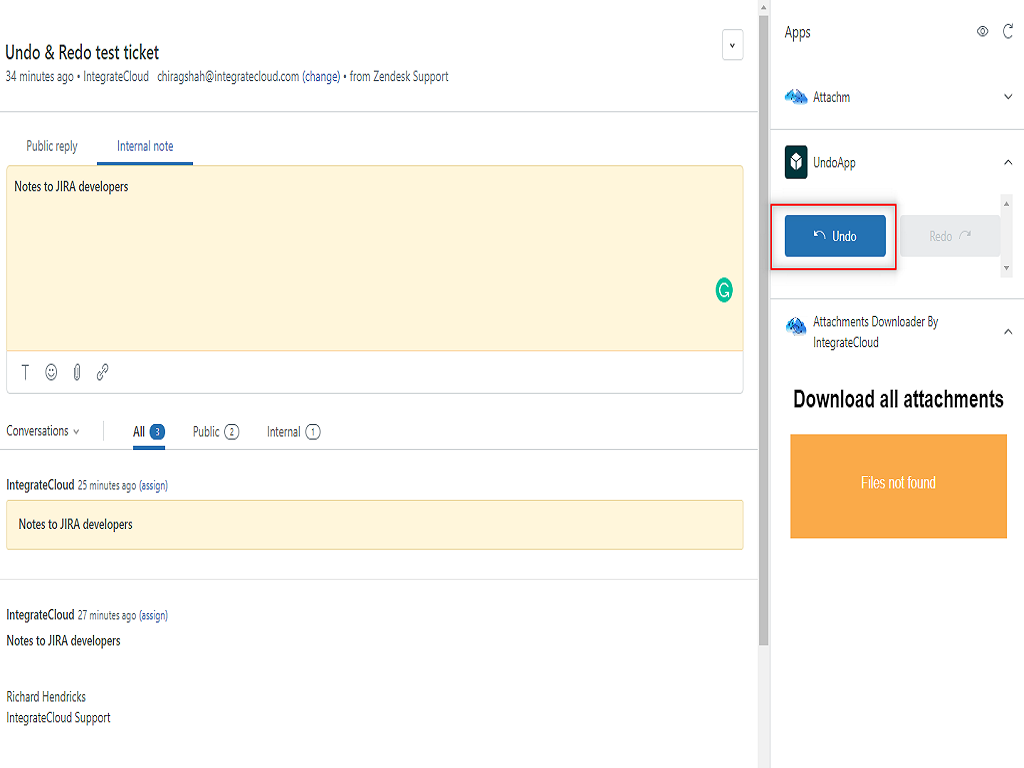Open the Conversations dropdown

tap(42, 431)
